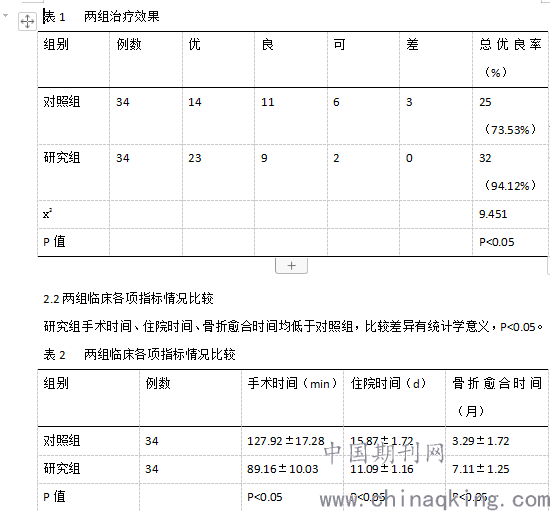Click the small collapse arrow beside table title
Image resolution: width=550 pixels, height=511 pixels.
(x=5, y=15)
